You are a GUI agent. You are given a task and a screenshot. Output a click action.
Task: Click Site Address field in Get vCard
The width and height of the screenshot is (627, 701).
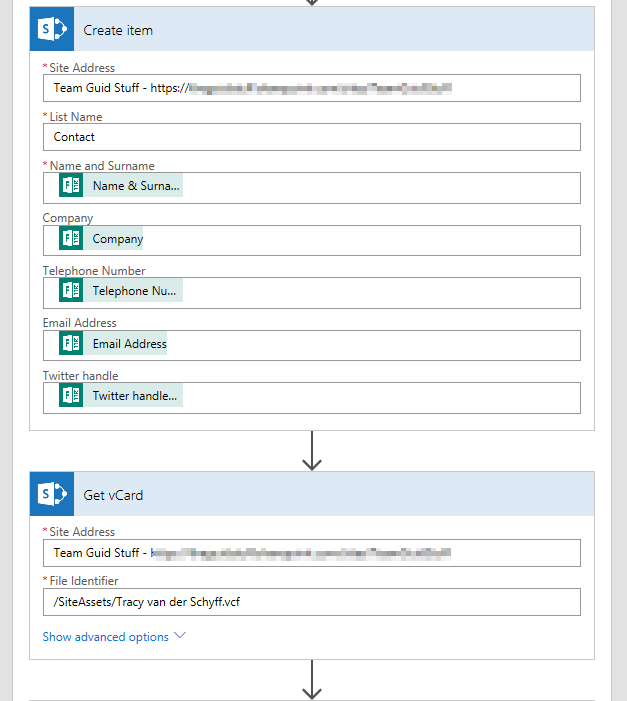tap(311, 553)
